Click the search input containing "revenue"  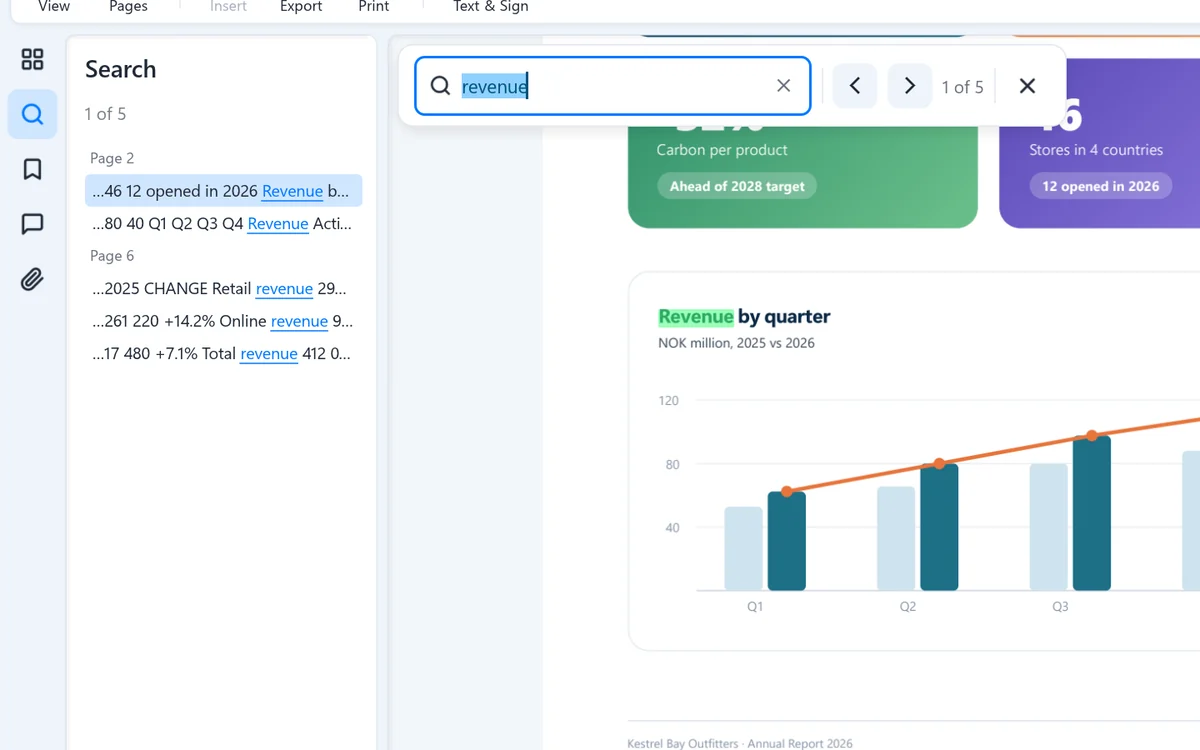tap(612, 86)
